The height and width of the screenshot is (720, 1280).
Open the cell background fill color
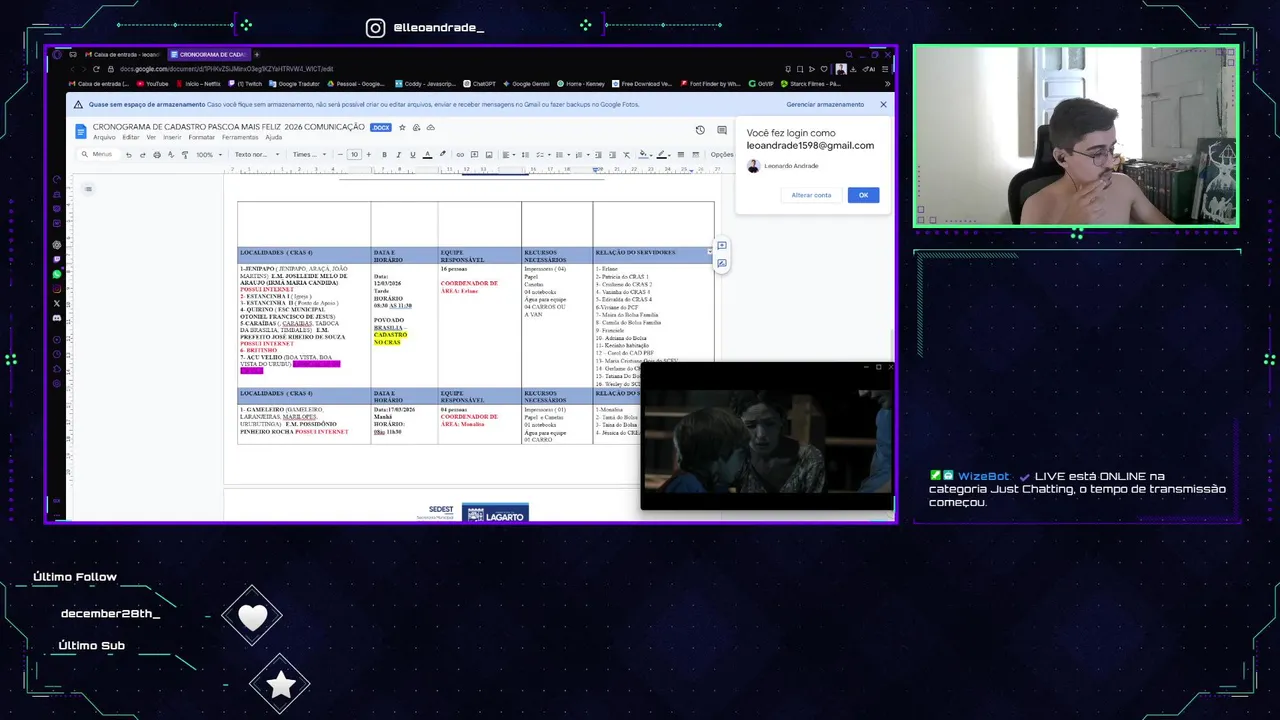pyautogui.click(x=645, y=154)
